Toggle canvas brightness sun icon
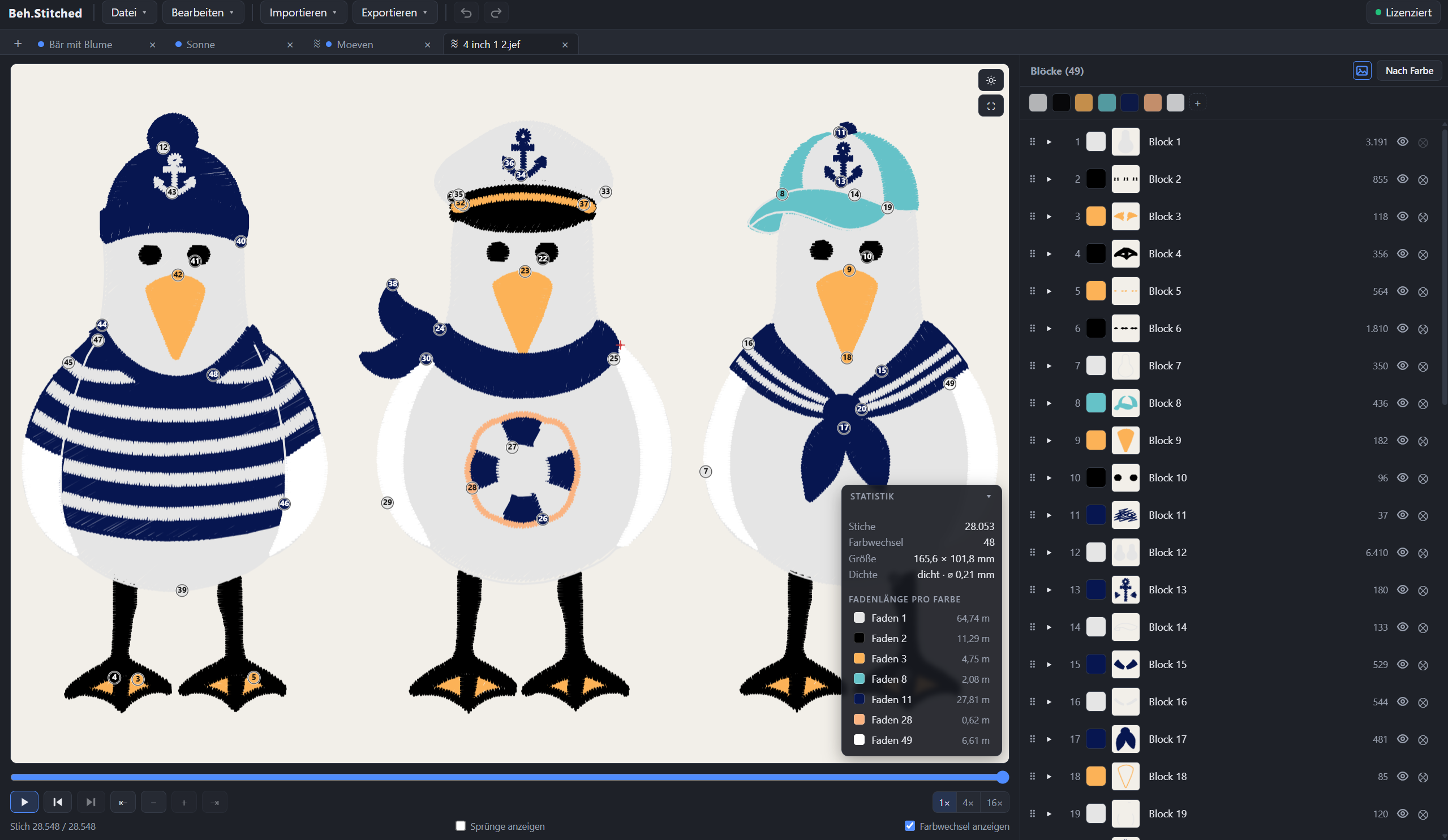Screen dimensions: 1448x840 click(x=991, y=80)
